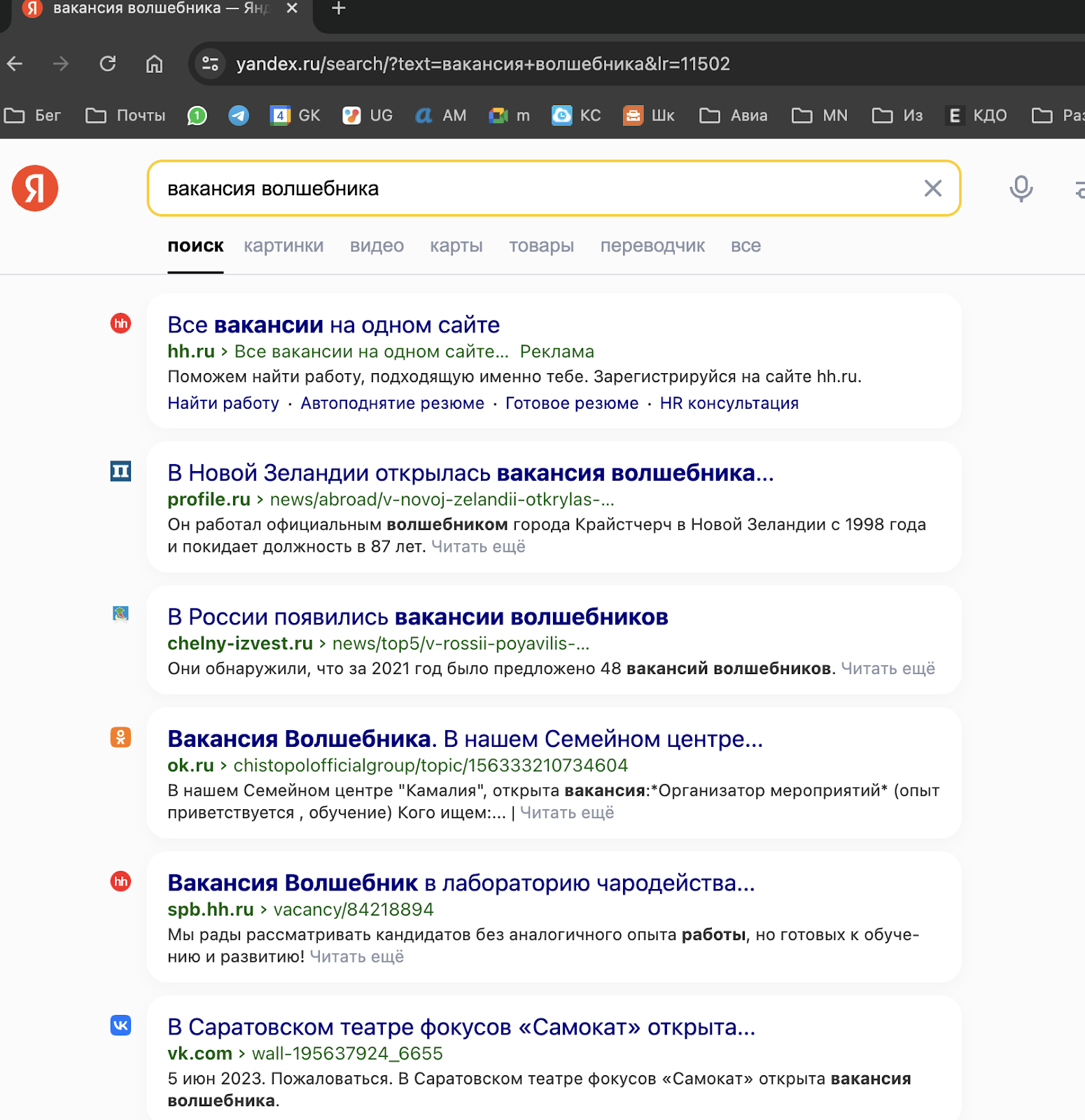This screenshot has height=1120, width=1085.
Task: Click the profile.ru favicon
Action: (121, 471)
